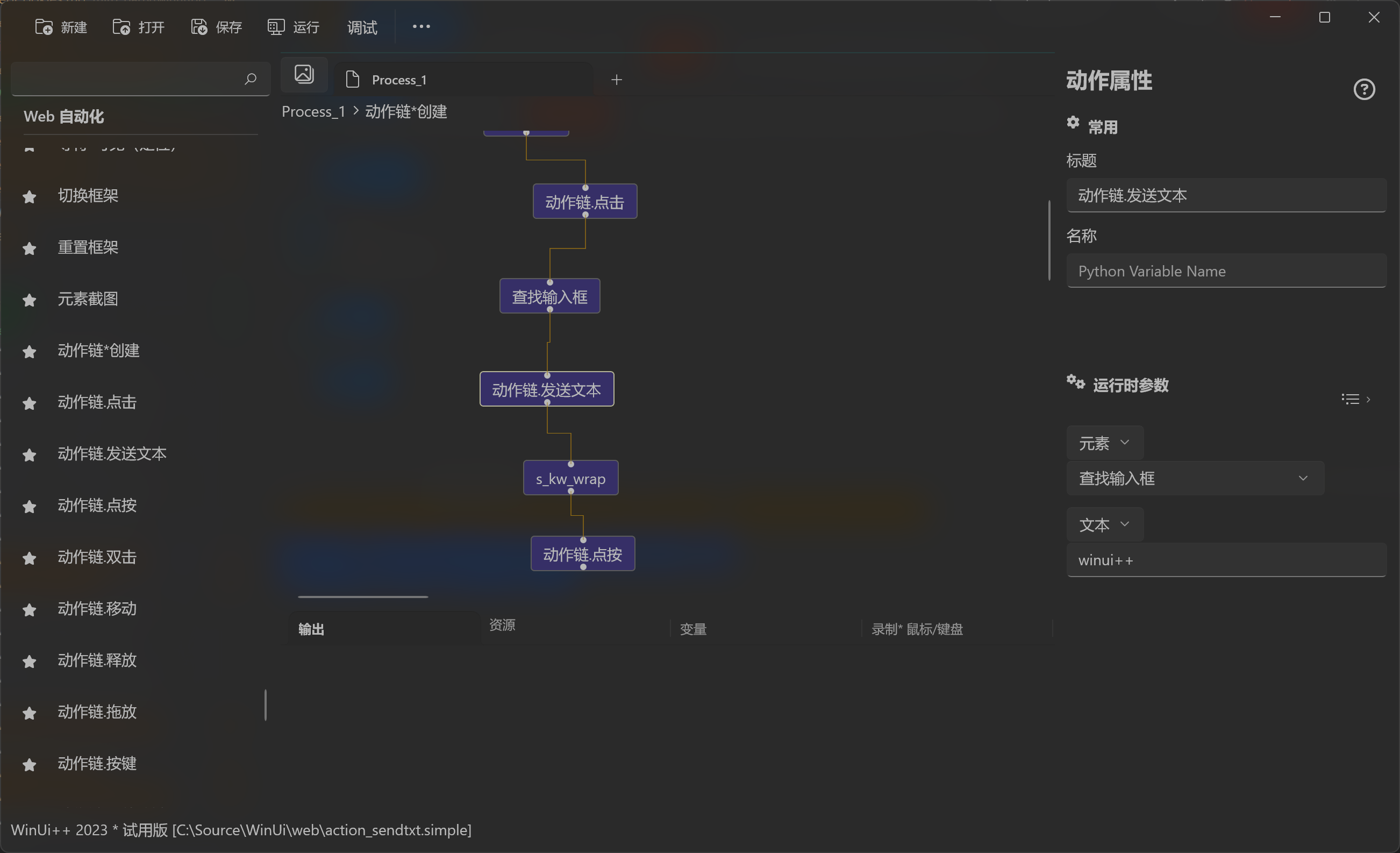Click the image view icon beside Process_1 tab
The height and width of the screenshot is (853, 1400).
click(304, 74)
